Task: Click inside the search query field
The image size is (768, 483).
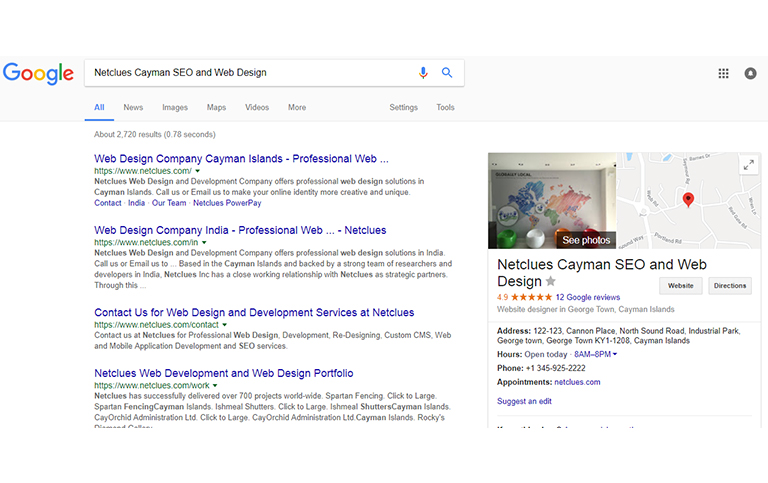Action: (250, 73)
